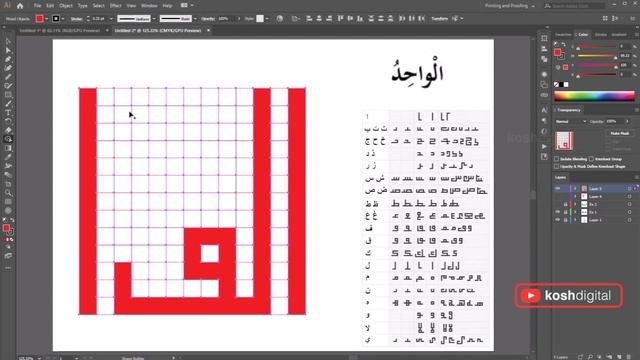
Task: Open the Character panel icon in the dock
Action: click(x=544, y=110)
